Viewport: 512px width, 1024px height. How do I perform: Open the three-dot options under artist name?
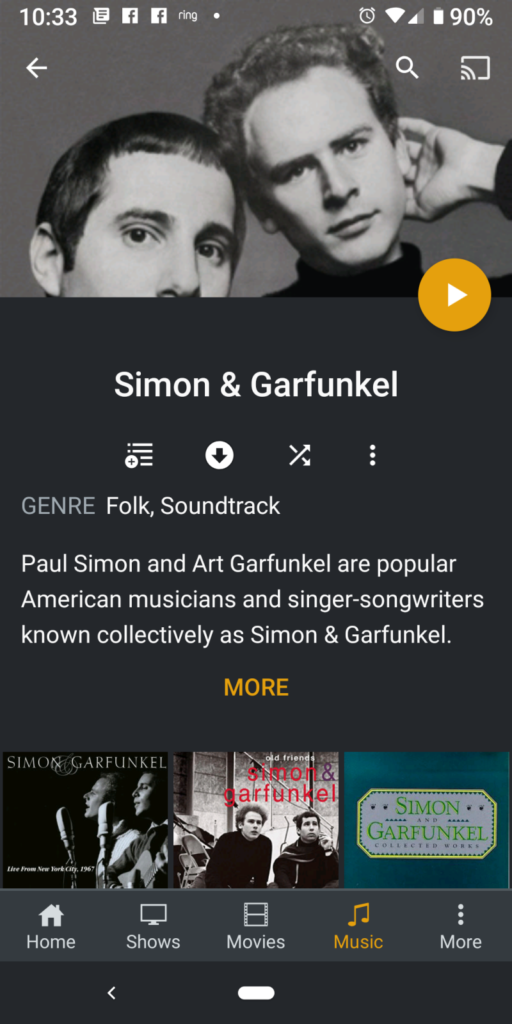(x=372, y=455)
